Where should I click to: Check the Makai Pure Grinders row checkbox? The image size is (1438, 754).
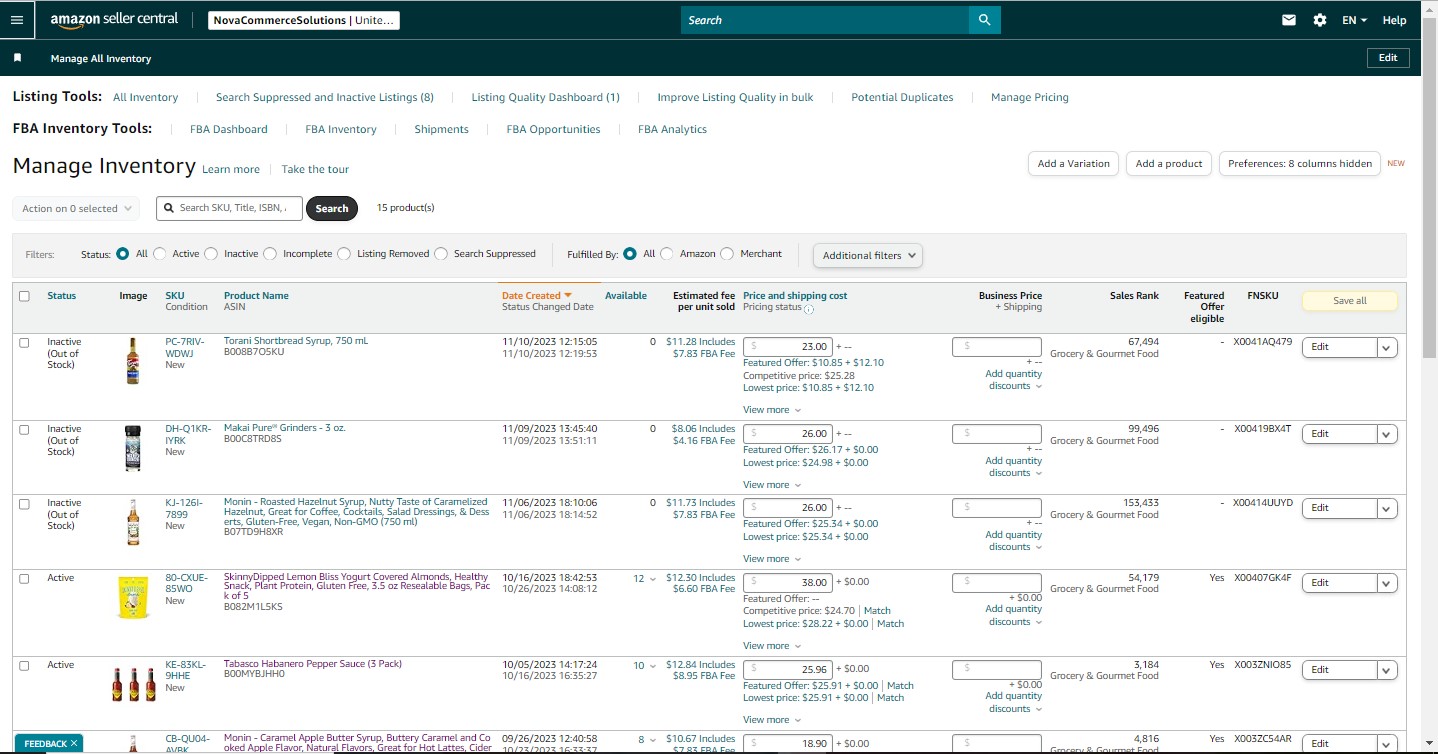24,429
